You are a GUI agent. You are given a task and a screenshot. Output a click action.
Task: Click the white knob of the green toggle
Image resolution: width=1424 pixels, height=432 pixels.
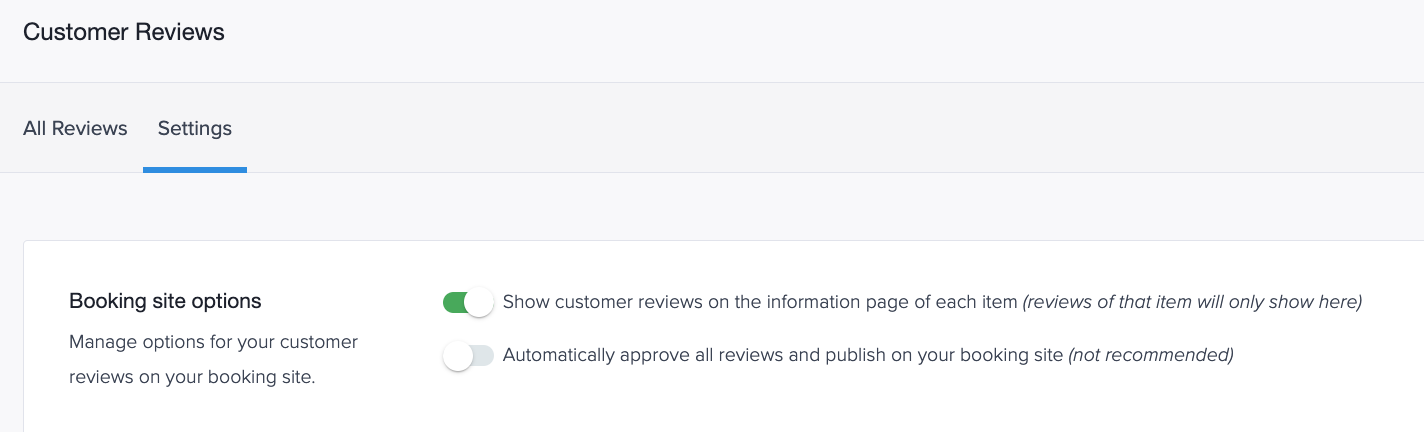pyautogui.click(x=480, y=302)
